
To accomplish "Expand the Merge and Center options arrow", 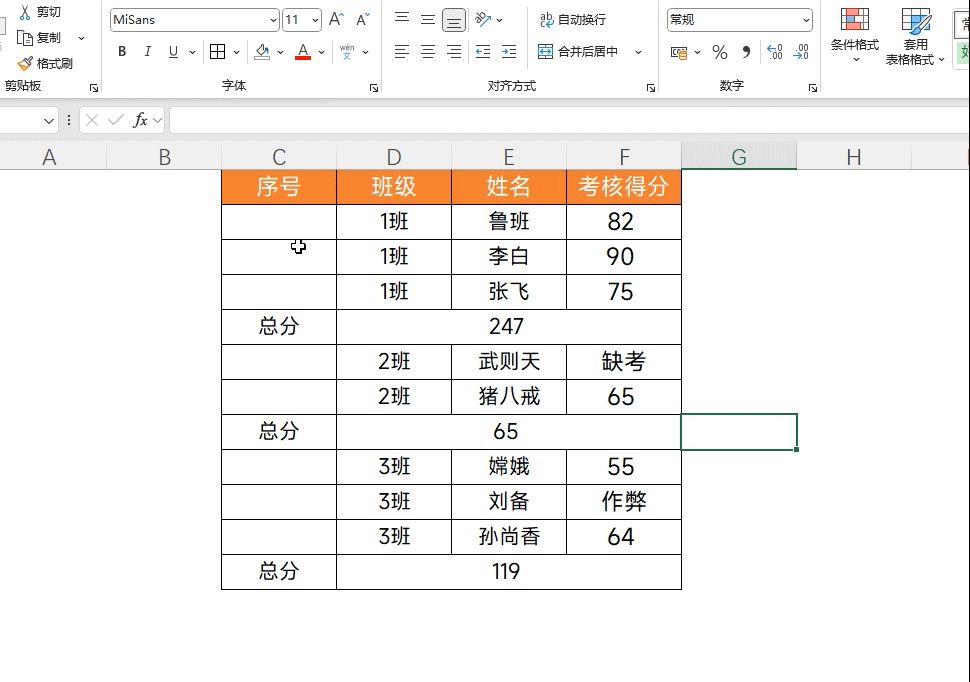I will pos(638,53).
